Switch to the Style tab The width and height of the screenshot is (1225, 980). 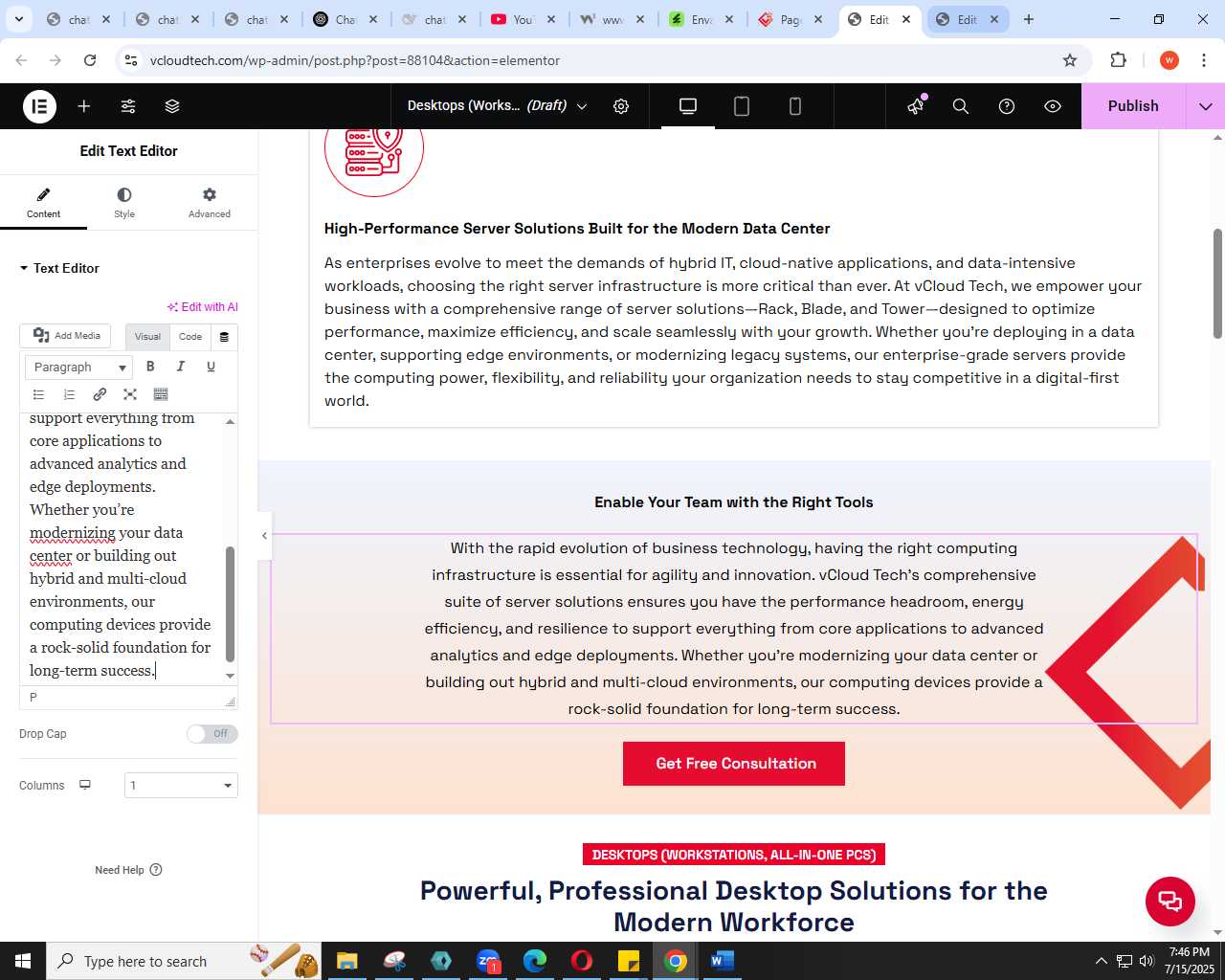124,203
